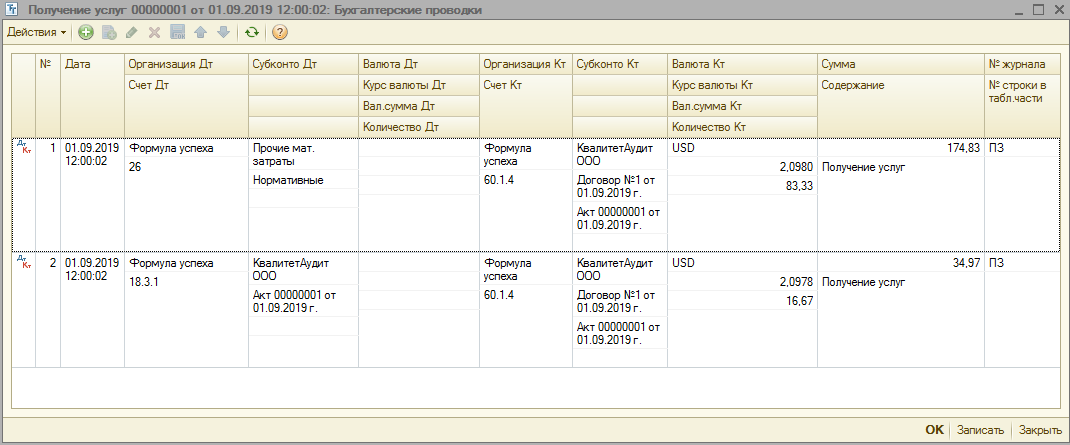Image resolution: width=1070 pixels, height=445 pixels.
Task: Click the Закрыть button
Action: [1040, 430]
